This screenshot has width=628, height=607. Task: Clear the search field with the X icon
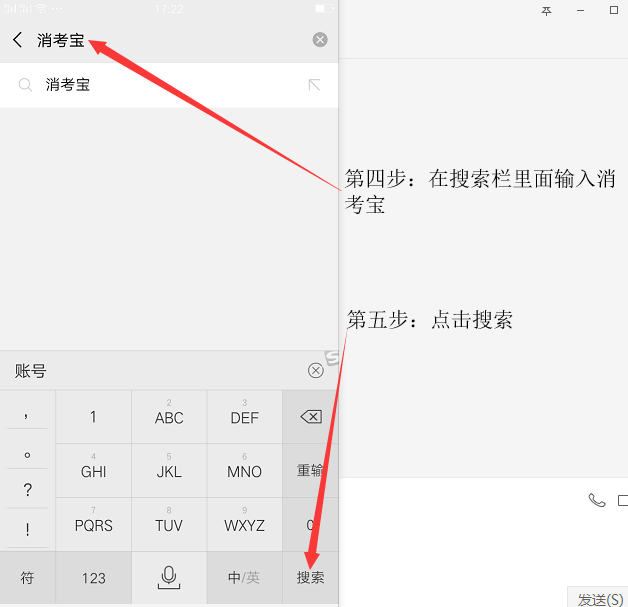(x=320, y=40)
